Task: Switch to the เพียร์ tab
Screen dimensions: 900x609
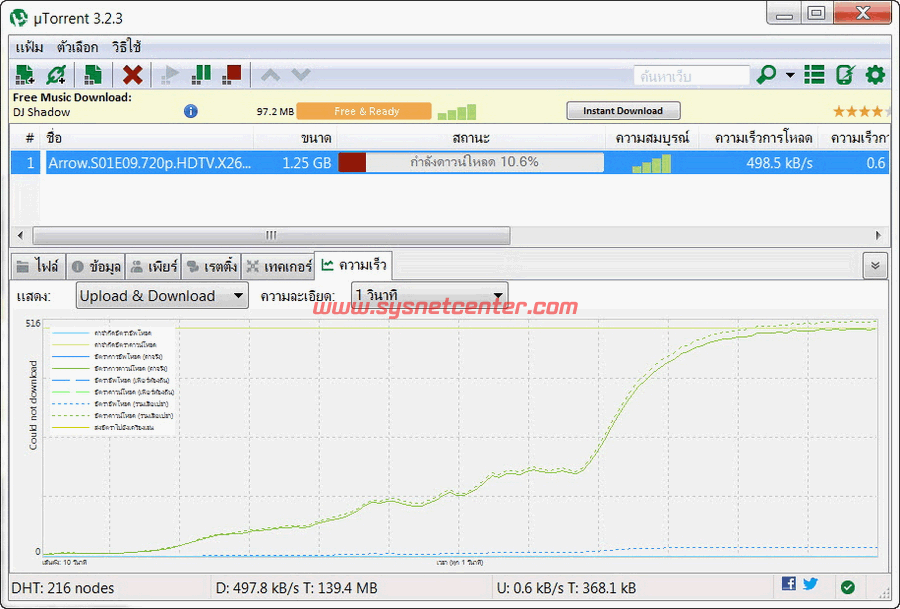Action: (x=154, y=266)
